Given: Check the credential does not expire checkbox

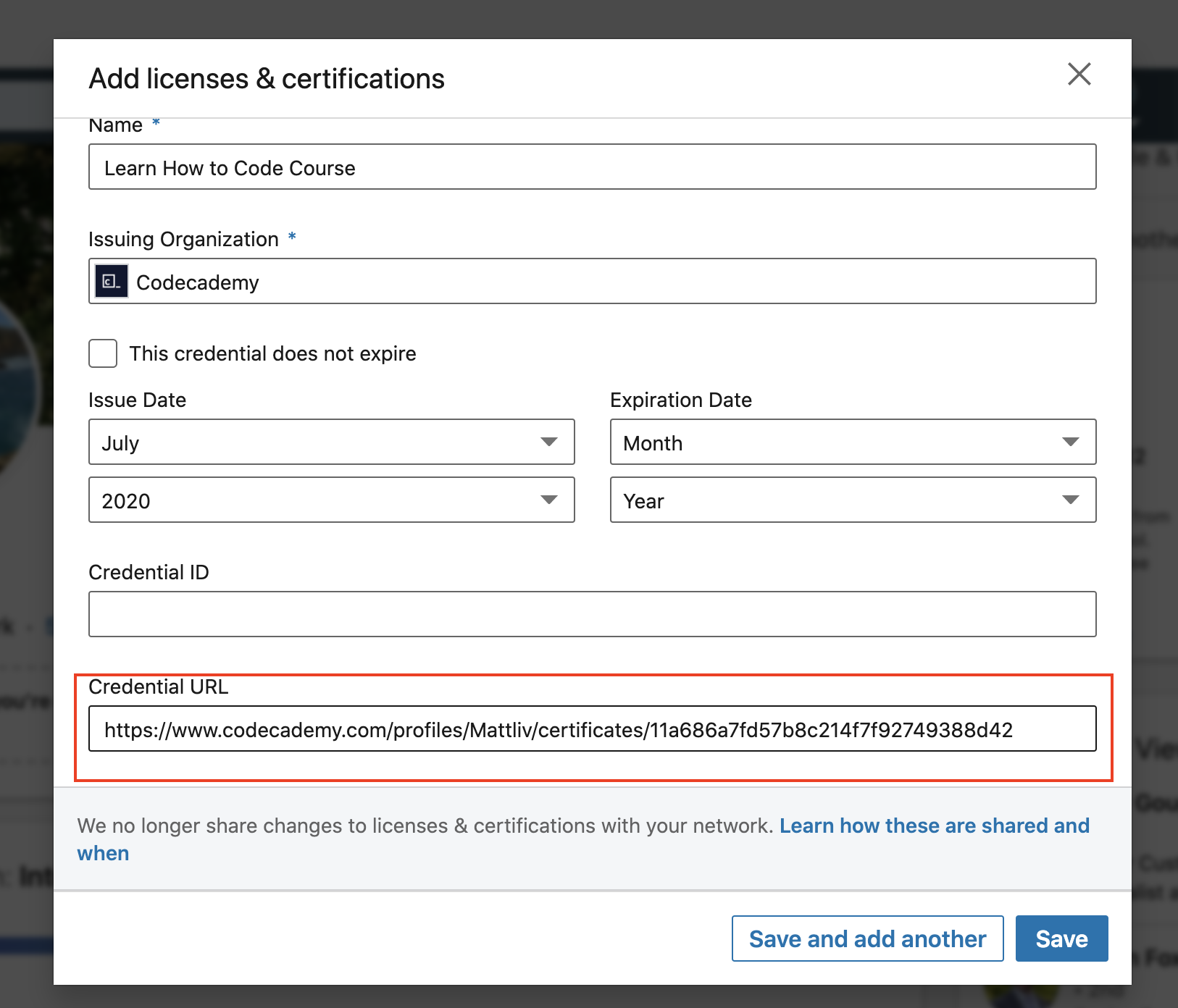Looking at the screenshot, I should 103,353.
